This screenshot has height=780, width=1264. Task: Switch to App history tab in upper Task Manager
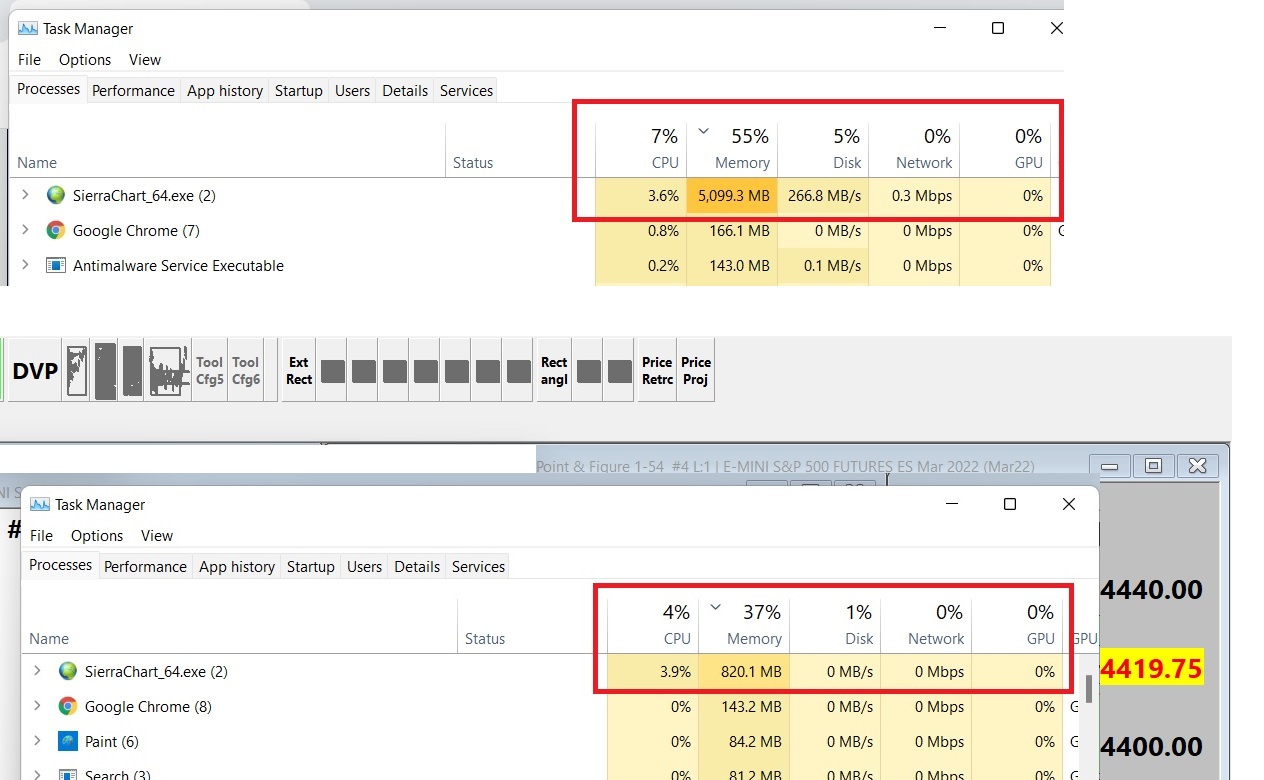[x=225, y=91]
